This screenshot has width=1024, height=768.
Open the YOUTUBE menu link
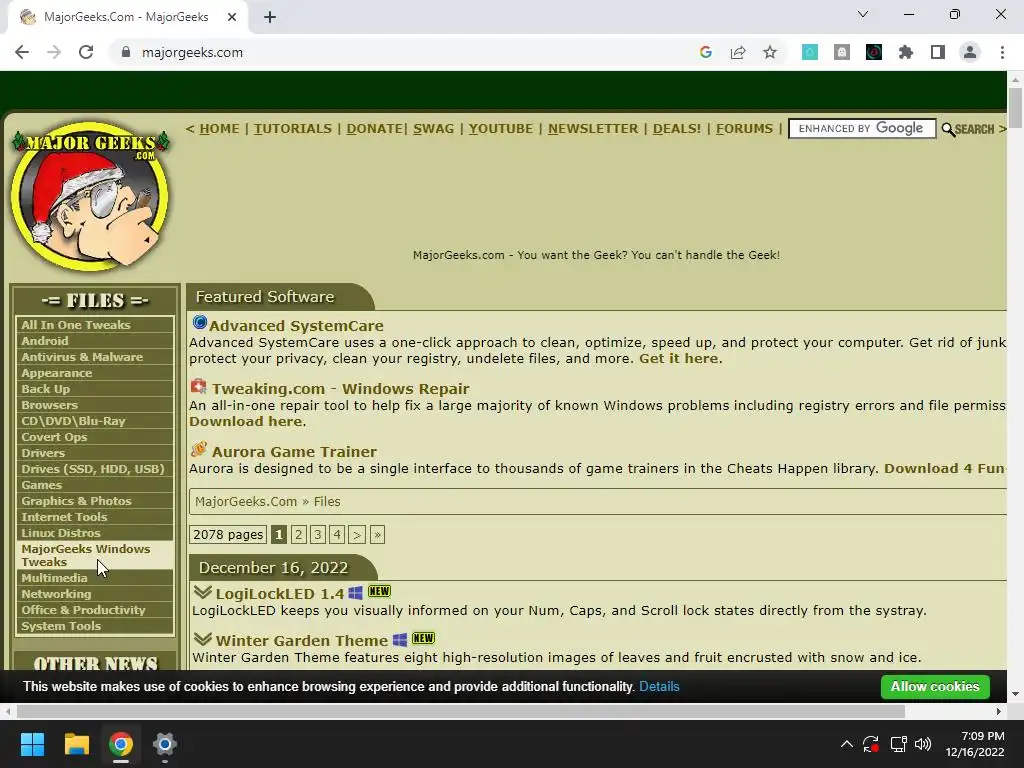pos(500,129)
